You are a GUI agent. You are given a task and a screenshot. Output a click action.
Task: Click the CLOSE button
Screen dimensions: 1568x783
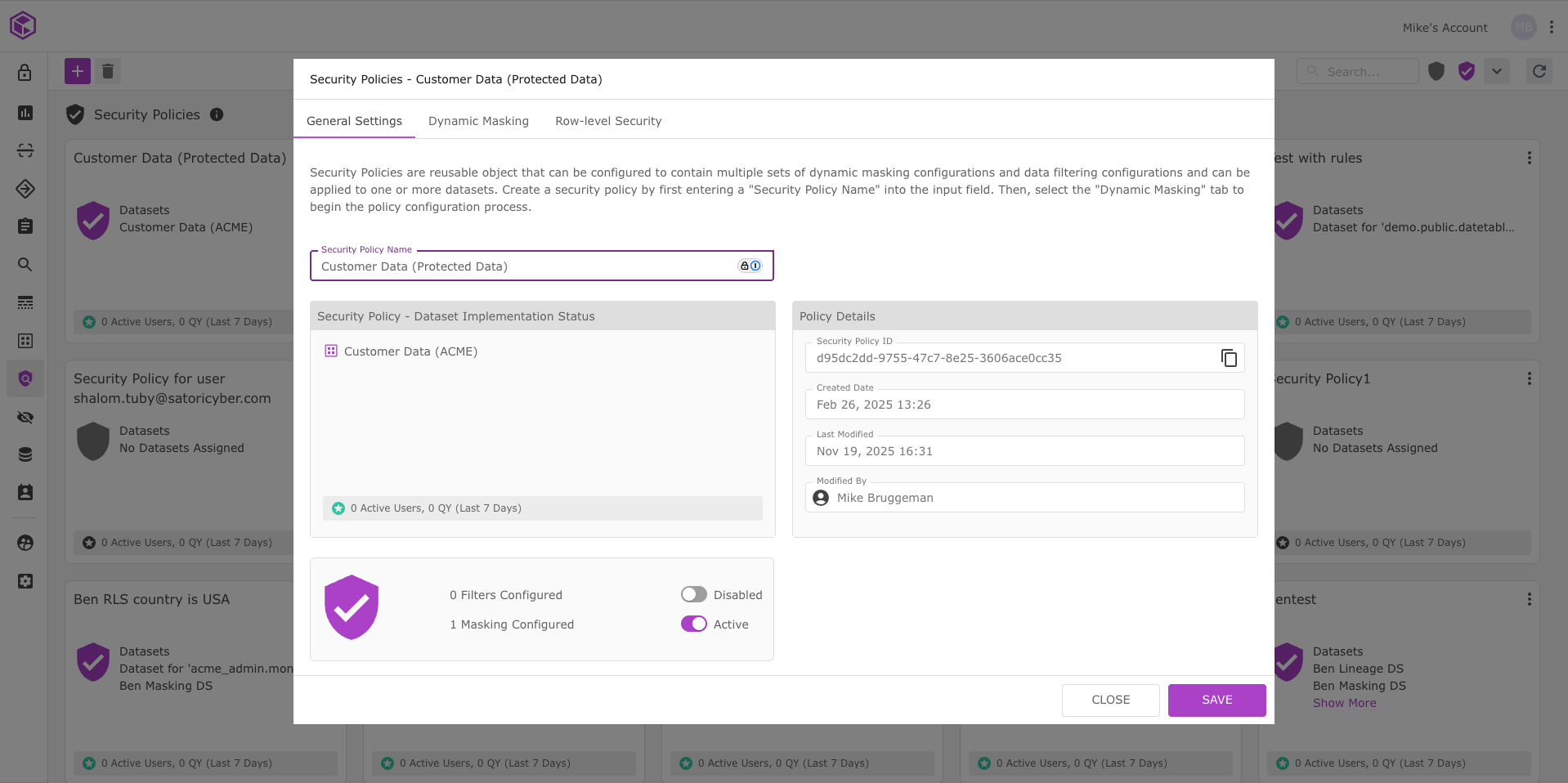tap(1110, 700)
